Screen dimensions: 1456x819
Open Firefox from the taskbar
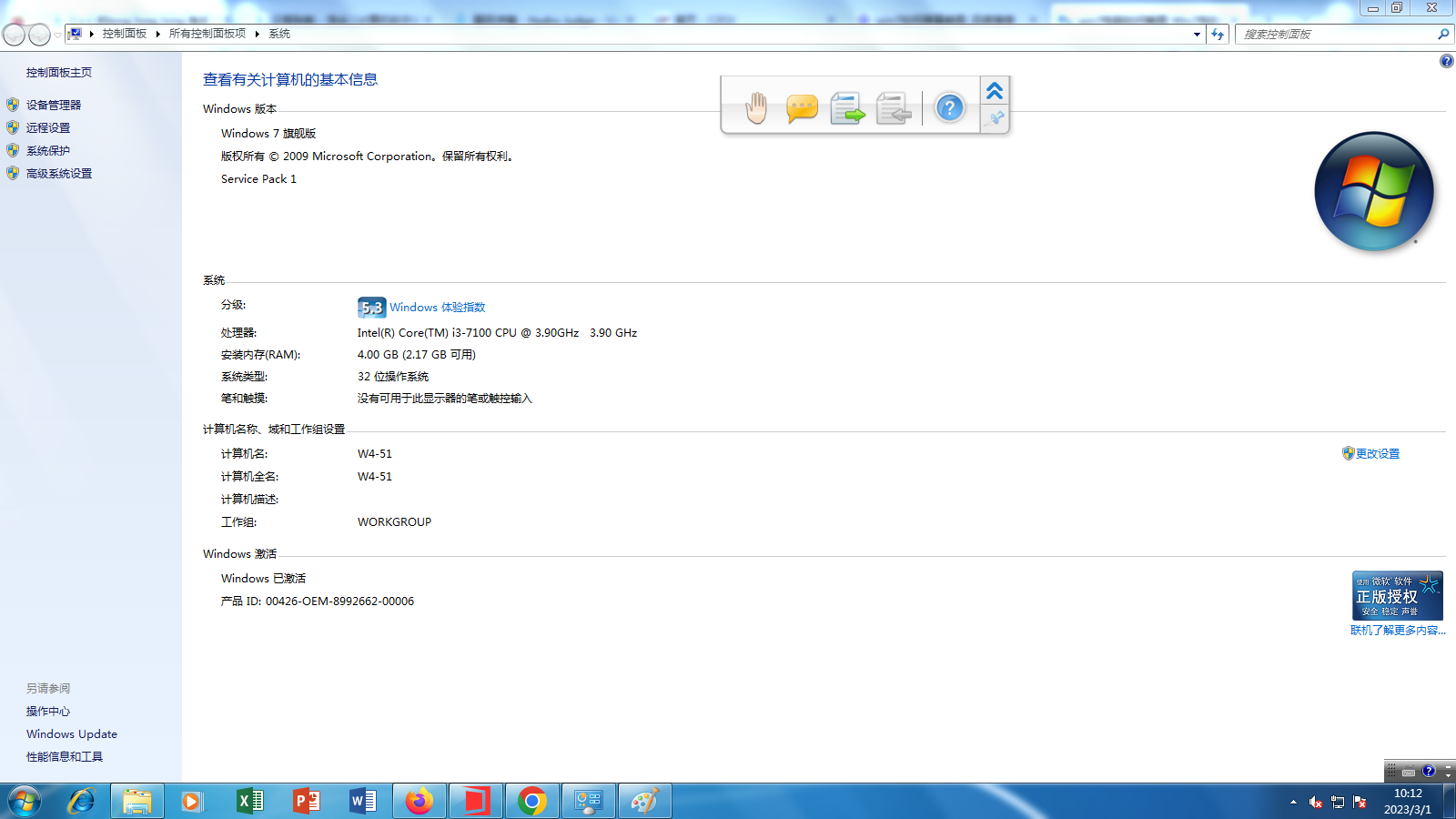(x=420, y=802)
